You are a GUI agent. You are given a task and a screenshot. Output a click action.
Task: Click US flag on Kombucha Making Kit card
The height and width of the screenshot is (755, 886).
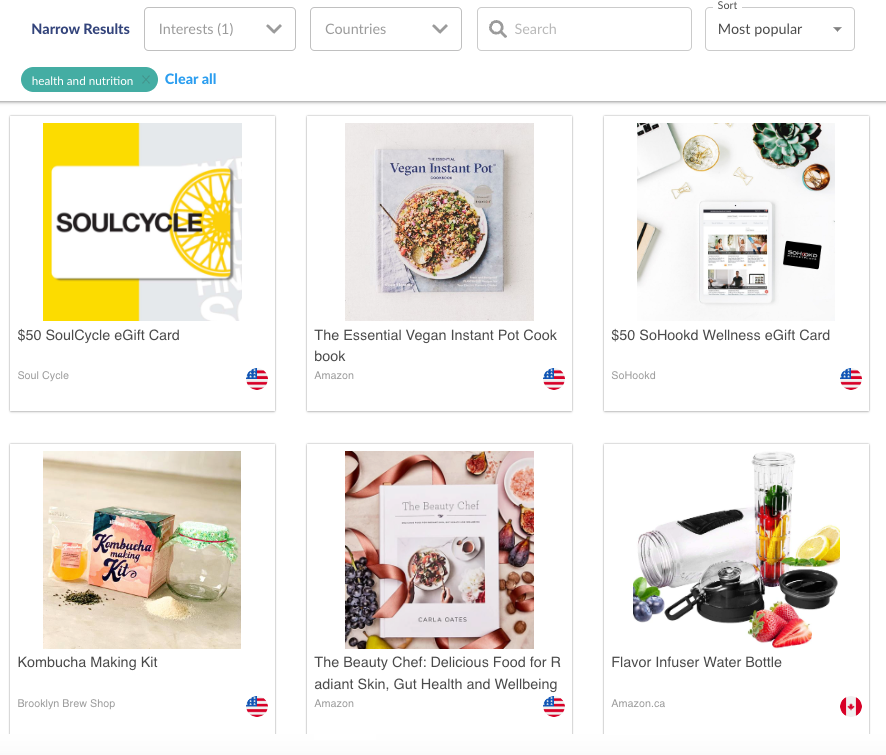257,706
